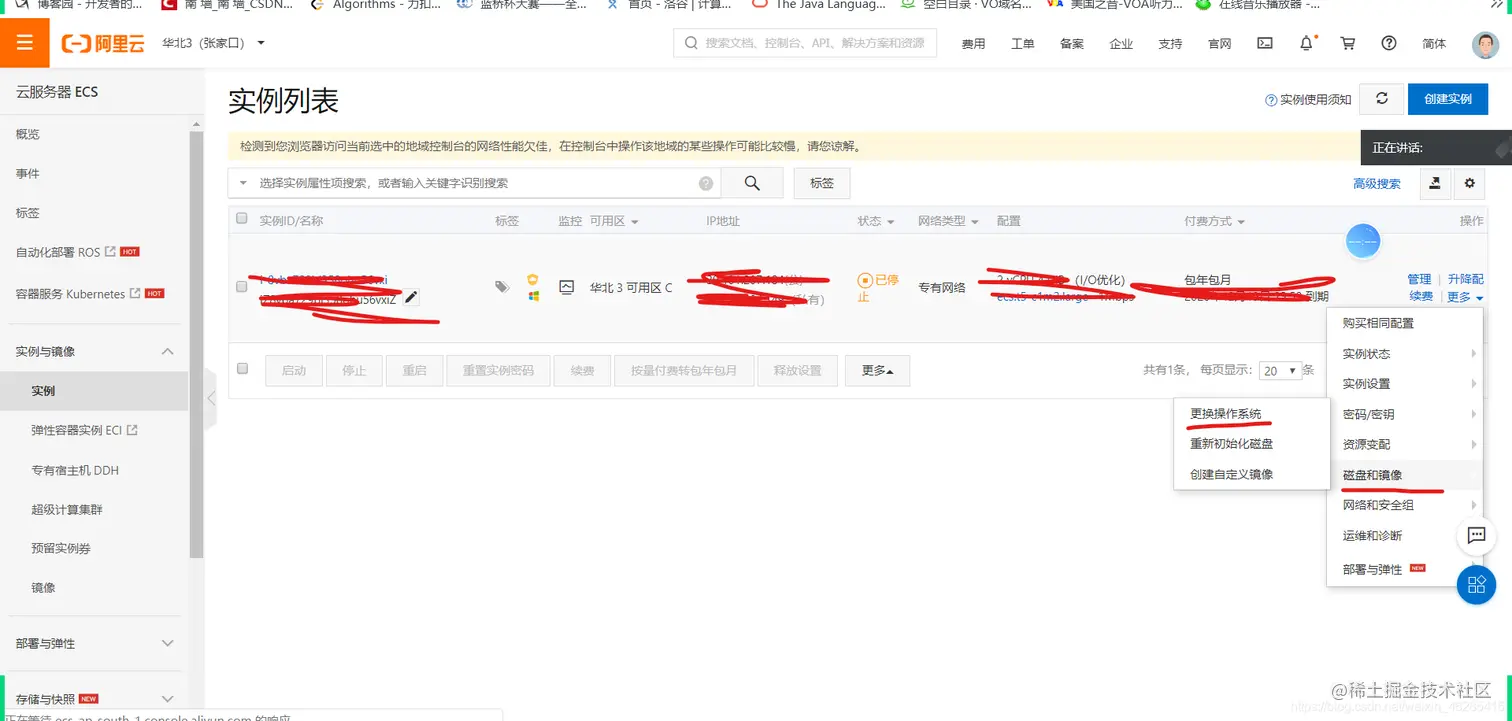
Task: Click the help question mark icon
Action: pos(1389,43)
